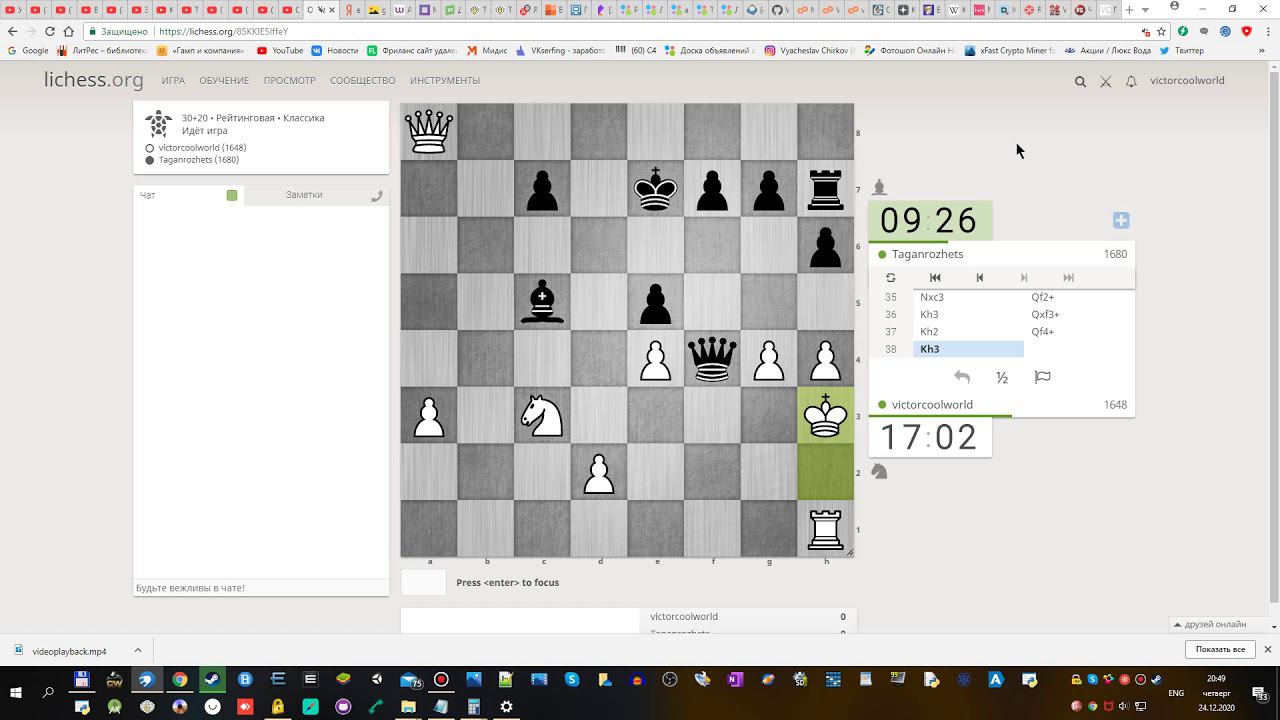The height and width of the screenshot is (720, 1280).
Task: Close the downloads bar
Action: coord(1268,650)
